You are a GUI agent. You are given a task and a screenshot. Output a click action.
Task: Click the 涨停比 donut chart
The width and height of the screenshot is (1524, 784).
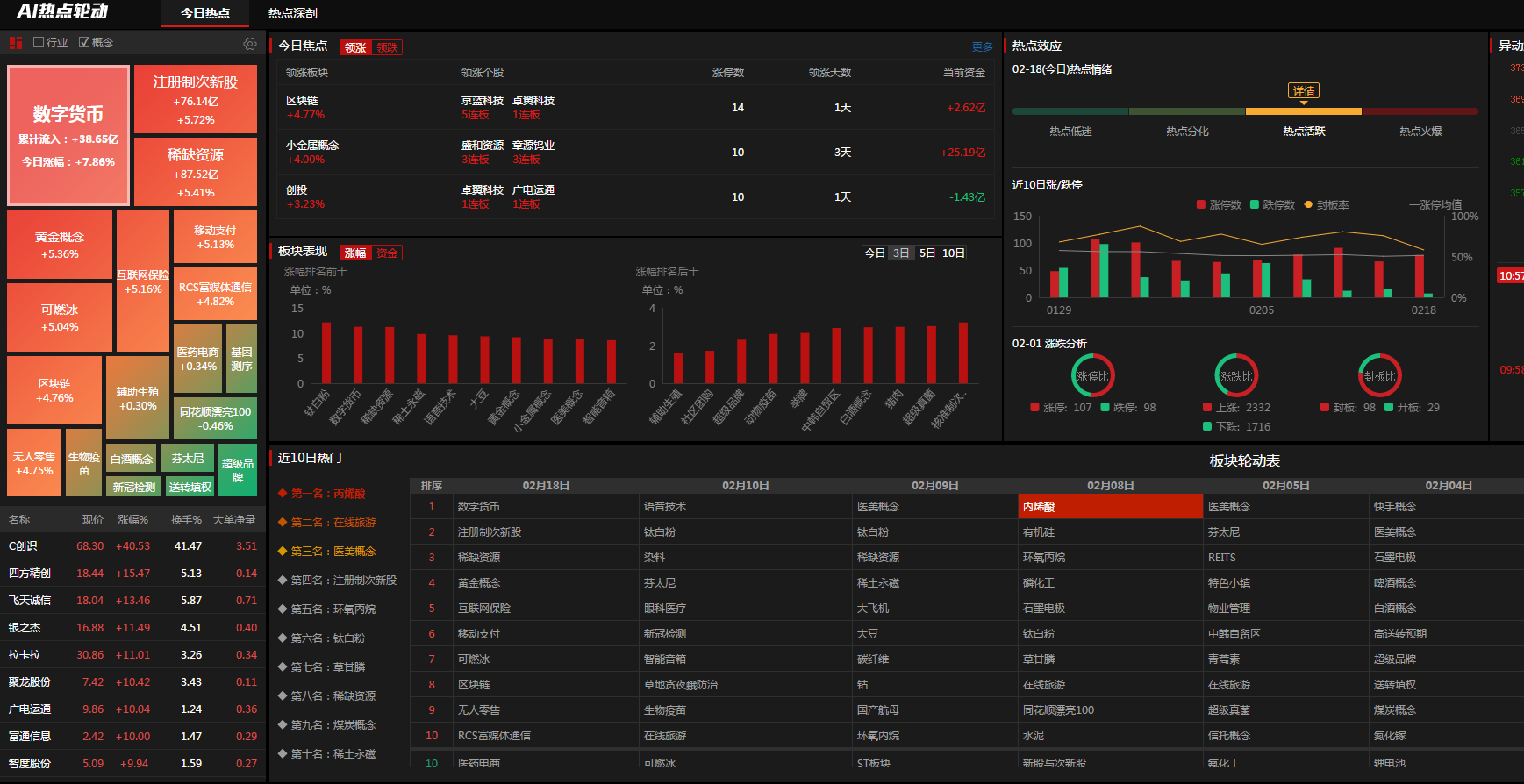pyautogui.click(x=1092, y=375)
